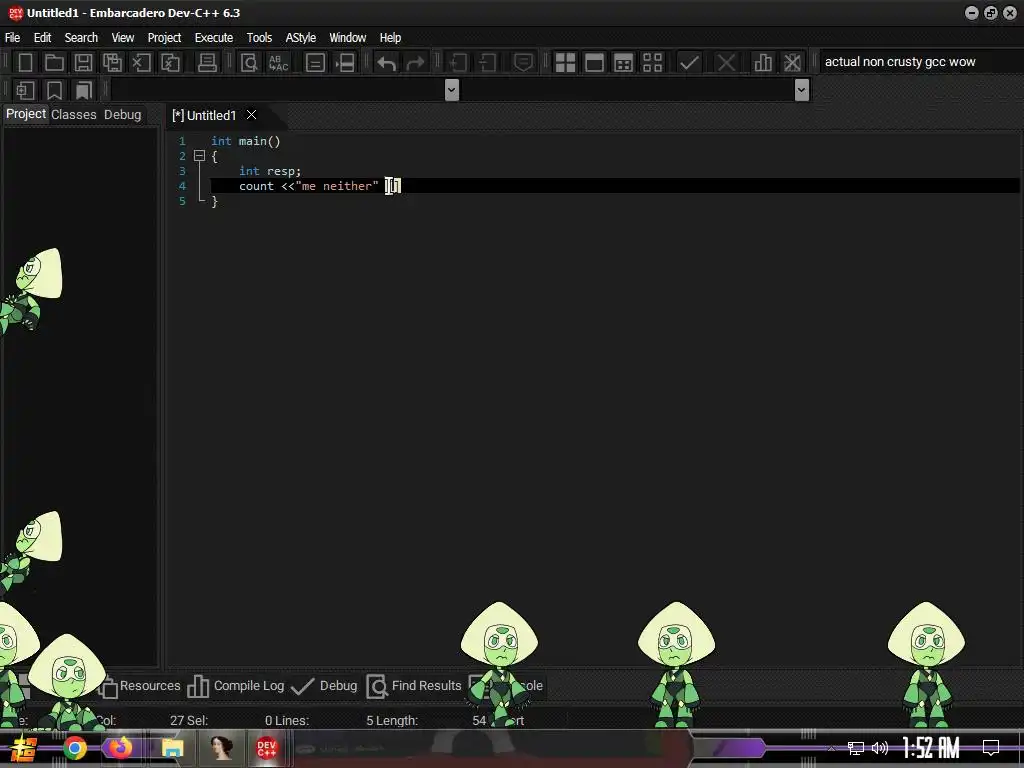The height and width of the screenshot is (768, 1024).
Task: Click line number 5 in gutter
Action: 182,201
